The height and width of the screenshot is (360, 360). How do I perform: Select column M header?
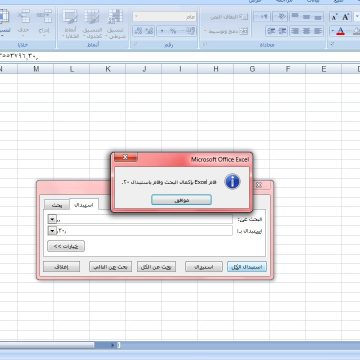coord(36,69)
